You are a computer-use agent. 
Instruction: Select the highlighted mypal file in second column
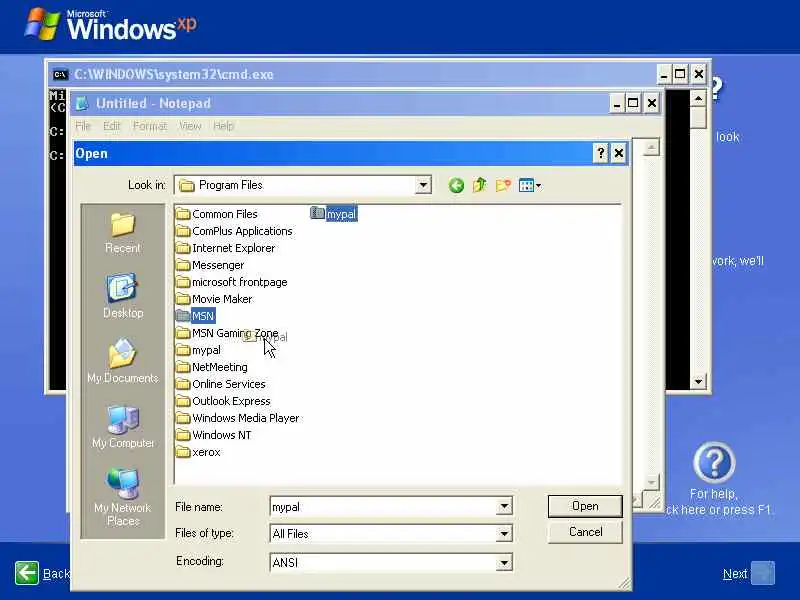tap(334, 214)
